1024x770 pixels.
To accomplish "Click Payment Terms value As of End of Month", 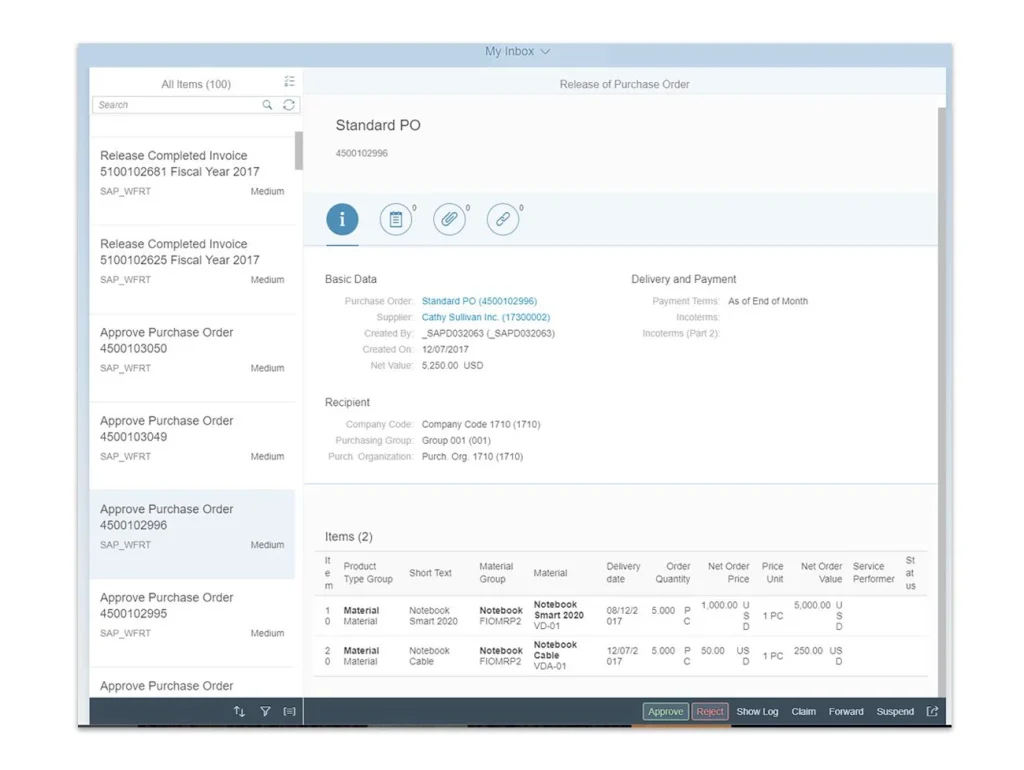I will click(767, 301).
